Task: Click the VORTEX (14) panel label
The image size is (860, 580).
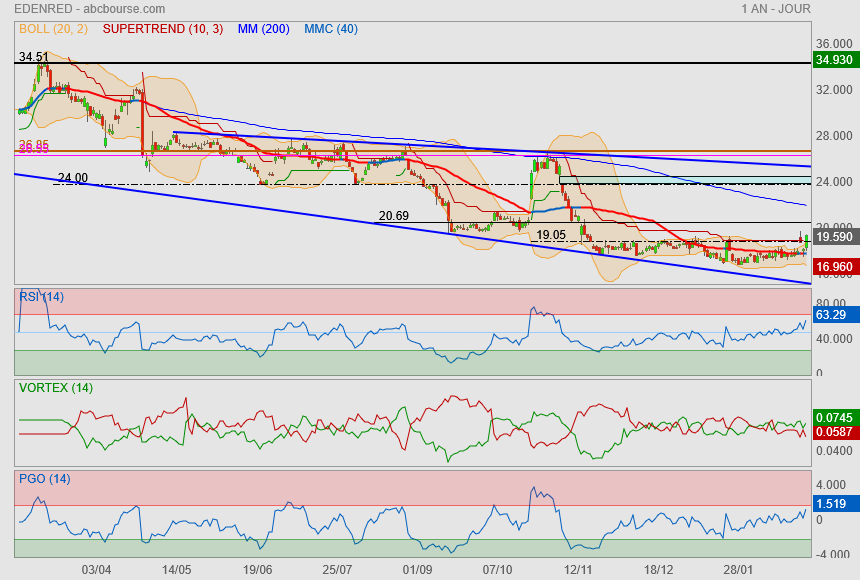Action: tap(55, 388)
